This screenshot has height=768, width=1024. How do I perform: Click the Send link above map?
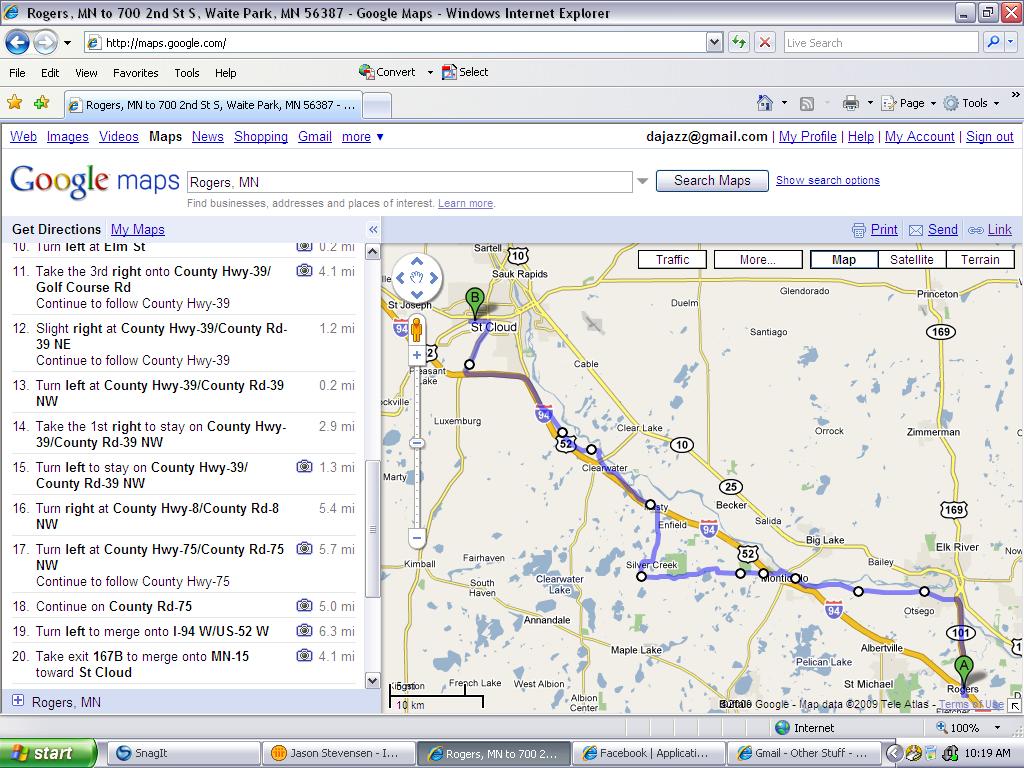(x=942, y=229)
